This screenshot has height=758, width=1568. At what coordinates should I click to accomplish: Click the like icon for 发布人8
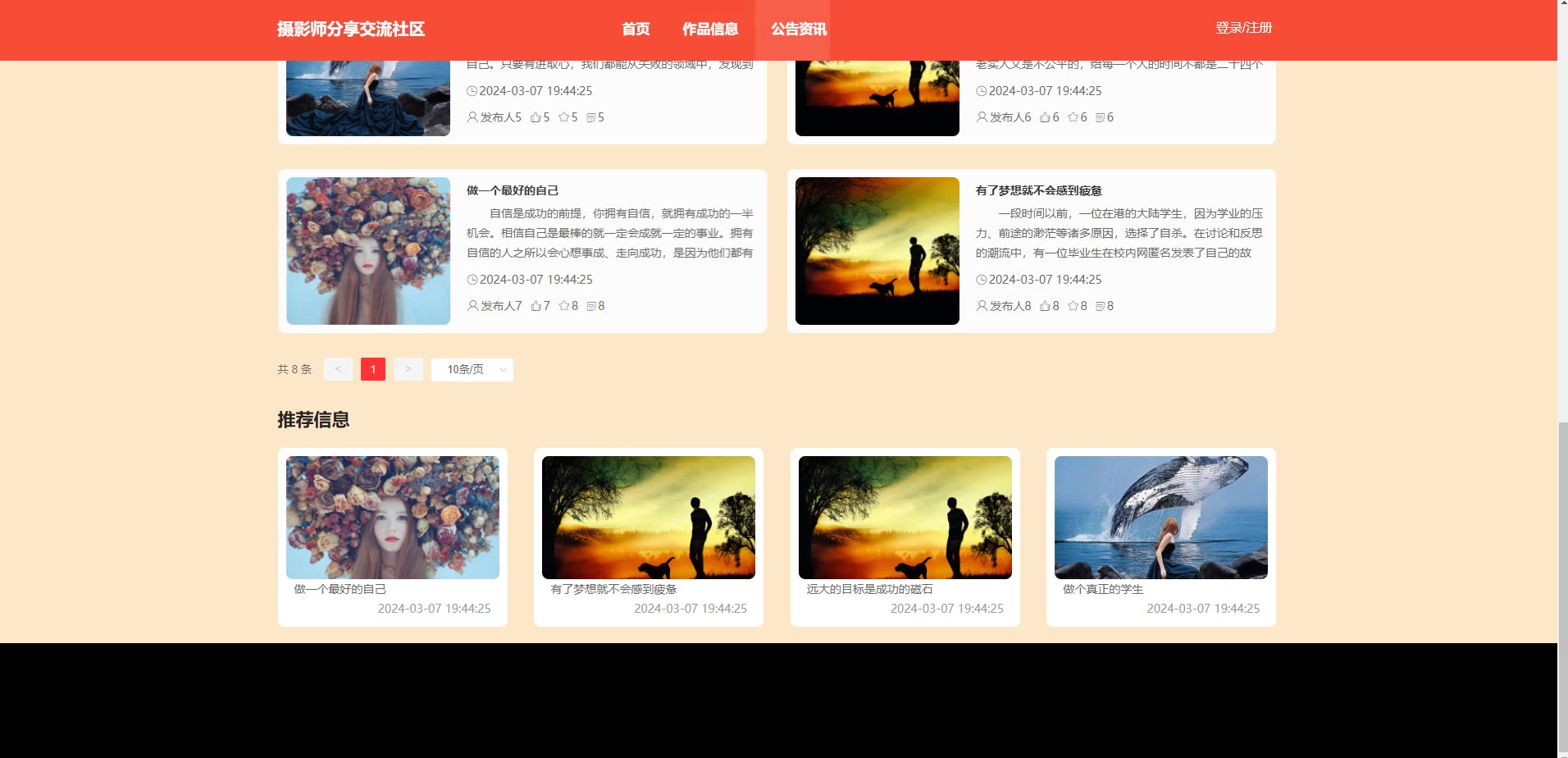1045,306
